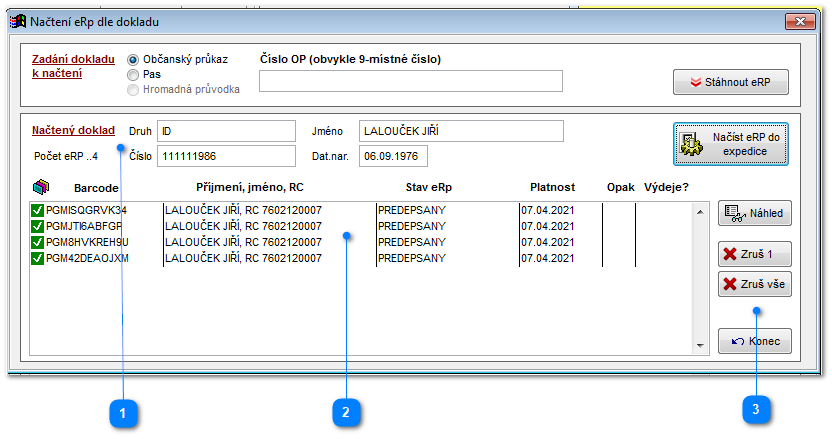Select the PGMJTI6ABFGP prescription row
832x439 pixels.
click(361, 226)
